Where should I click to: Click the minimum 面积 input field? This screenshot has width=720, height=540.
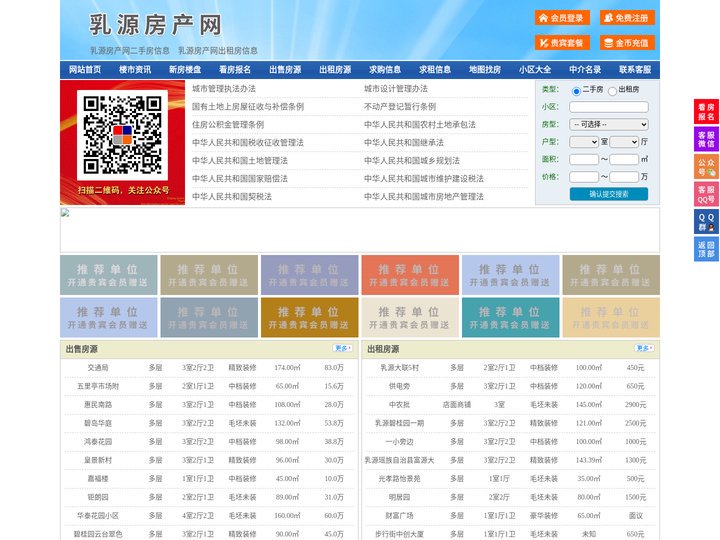[584, 159]
